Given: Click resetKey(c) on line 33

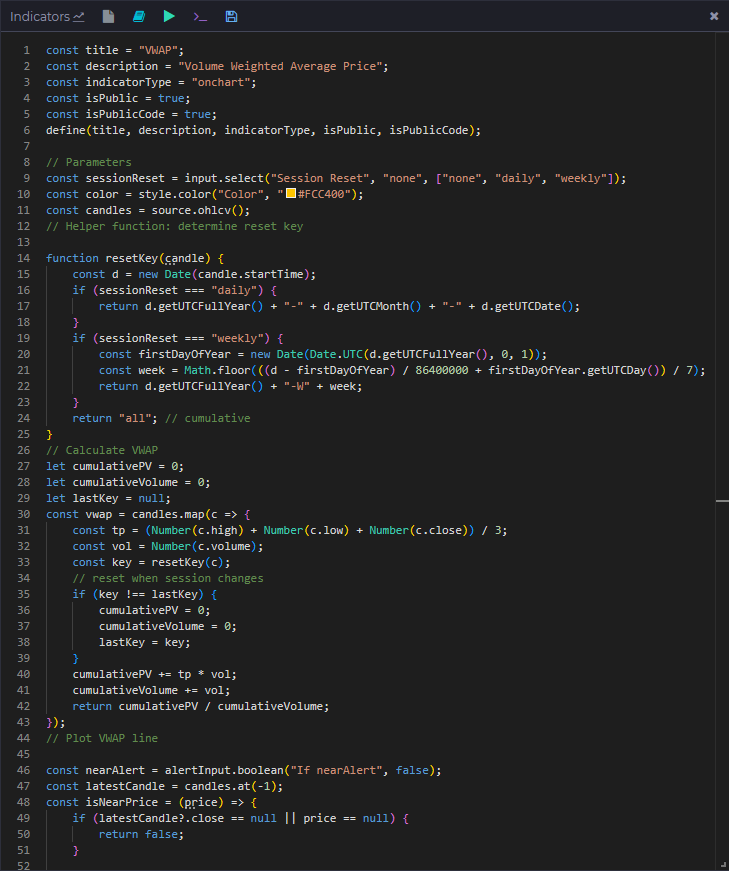Looking at the screenshot, I should (188, 562).
